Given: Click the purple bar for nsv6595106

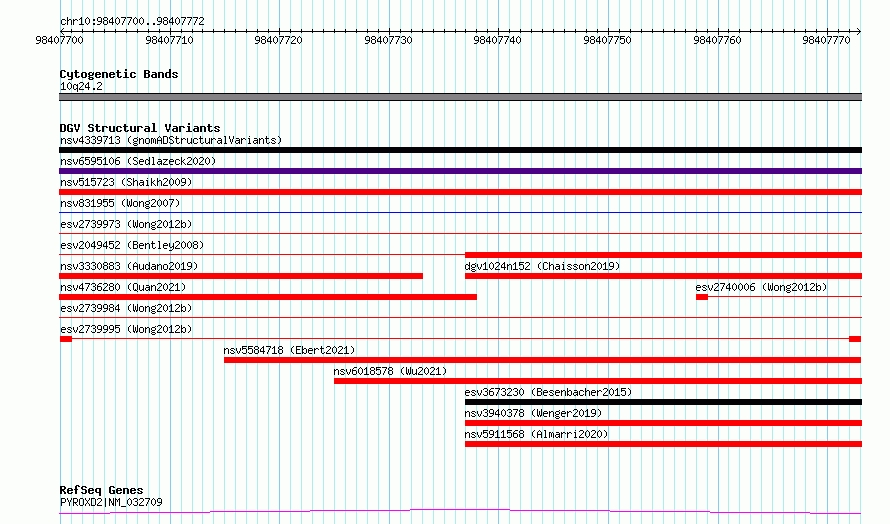Looking at the screenshot, I should click(460, 171).
